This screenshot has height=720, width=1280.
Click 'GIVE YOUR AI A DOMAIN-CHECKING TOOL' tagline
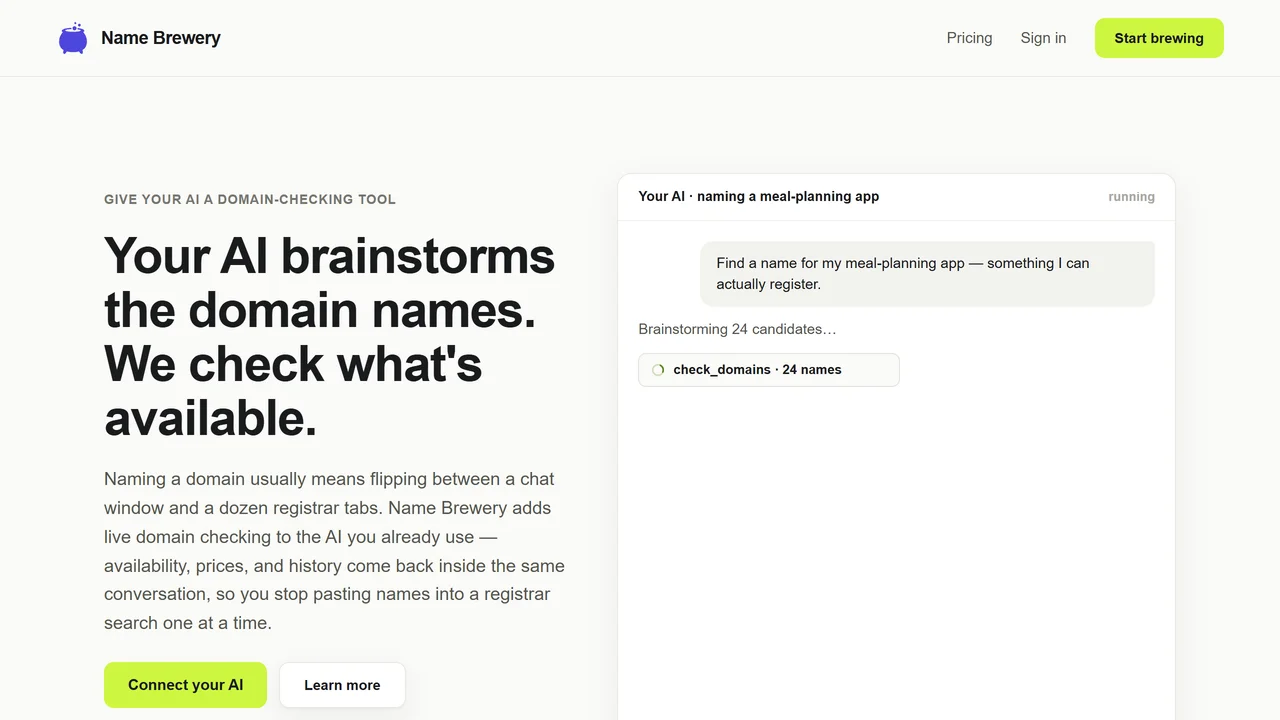click(250, 199)
